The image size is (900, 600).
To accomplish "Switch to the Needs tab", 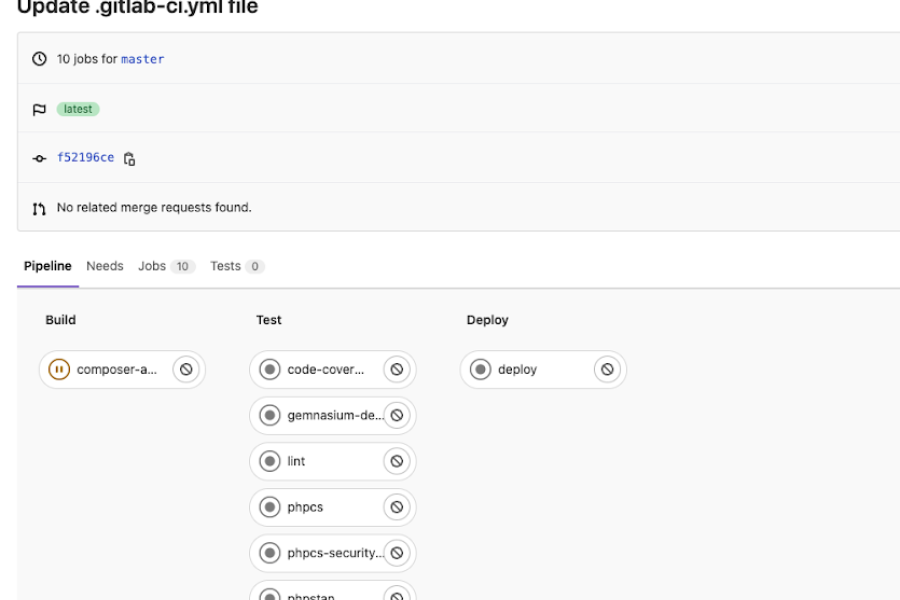I will tap(105, 266).
